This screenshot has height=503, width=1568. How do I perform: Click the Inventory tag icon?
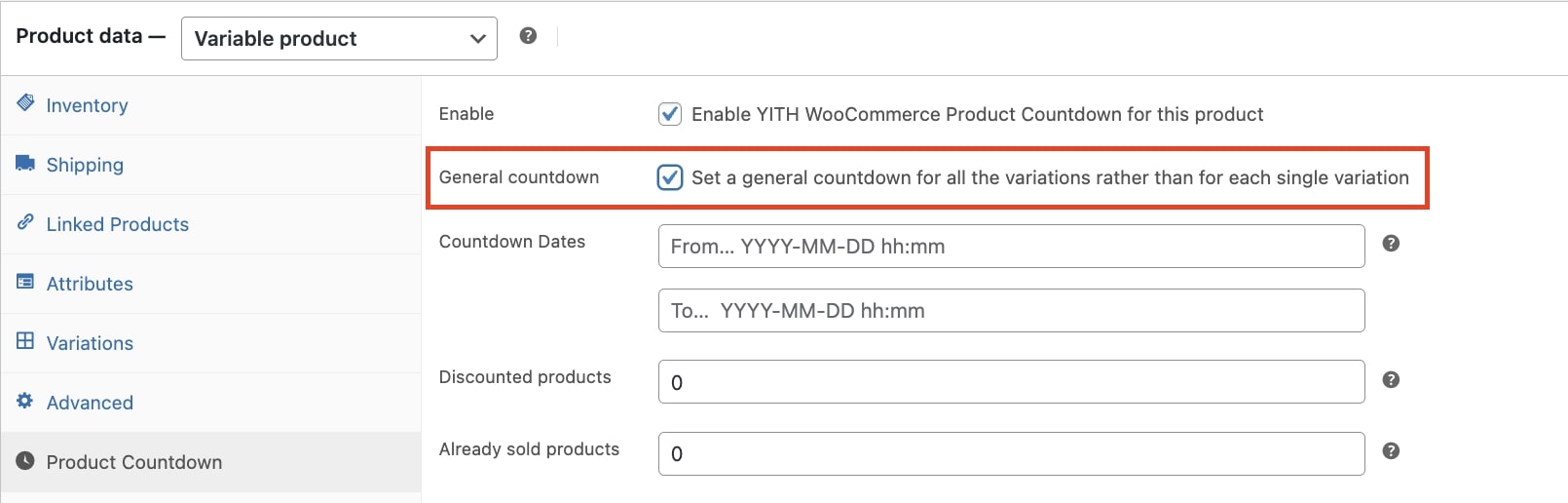[x=25, y=103]
